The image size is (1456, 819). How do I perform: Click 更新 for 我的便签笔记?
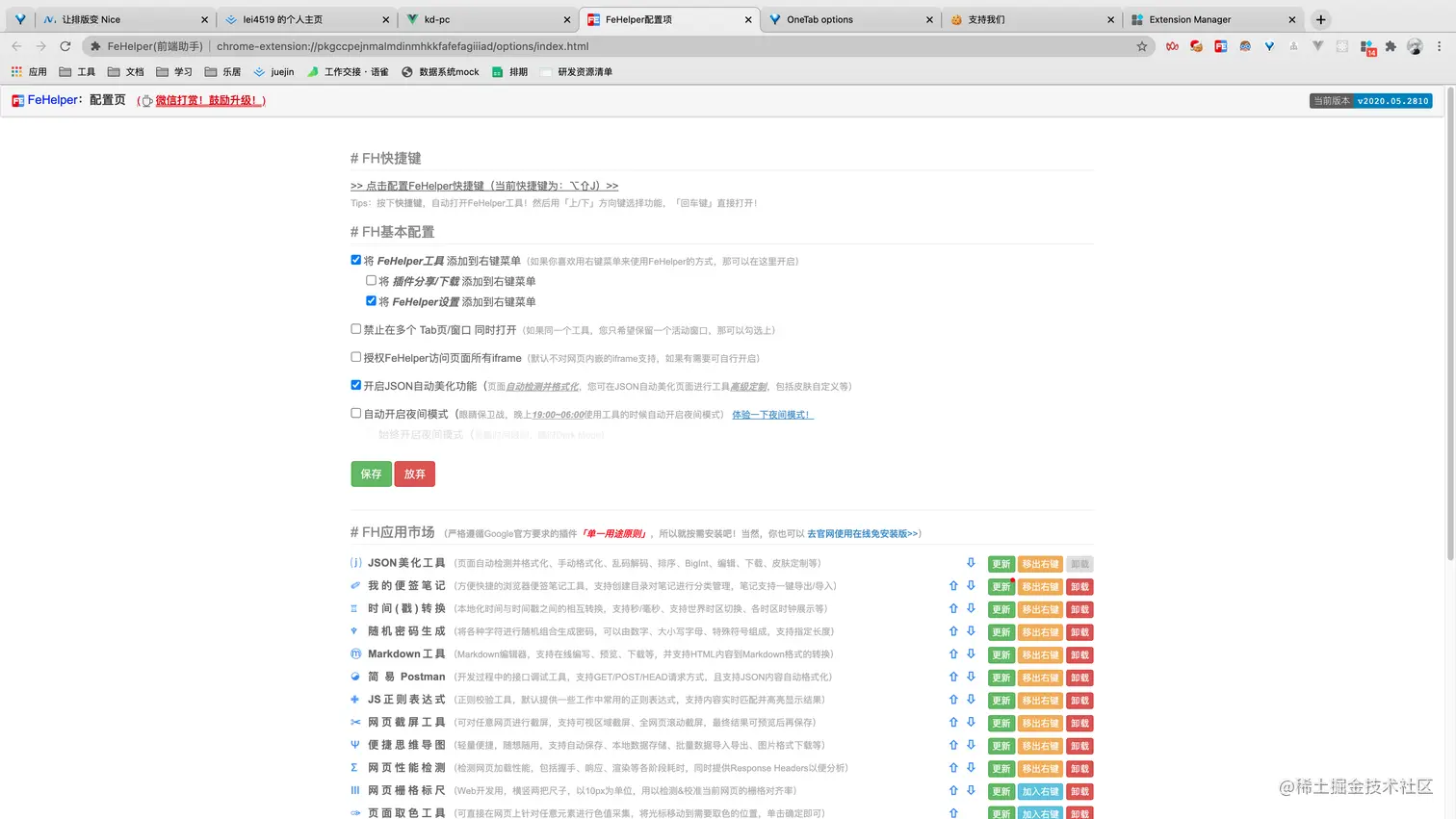coord(1001,586)
